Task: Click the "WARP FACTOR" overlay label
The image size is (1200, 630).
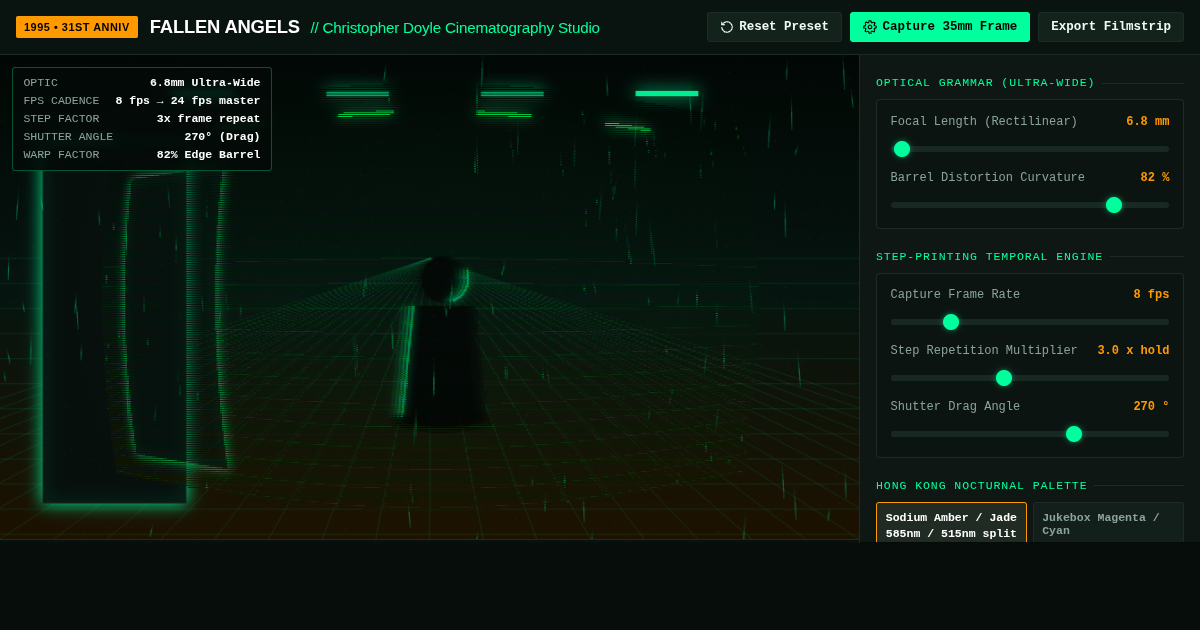Action: click(x=61, y=155)
